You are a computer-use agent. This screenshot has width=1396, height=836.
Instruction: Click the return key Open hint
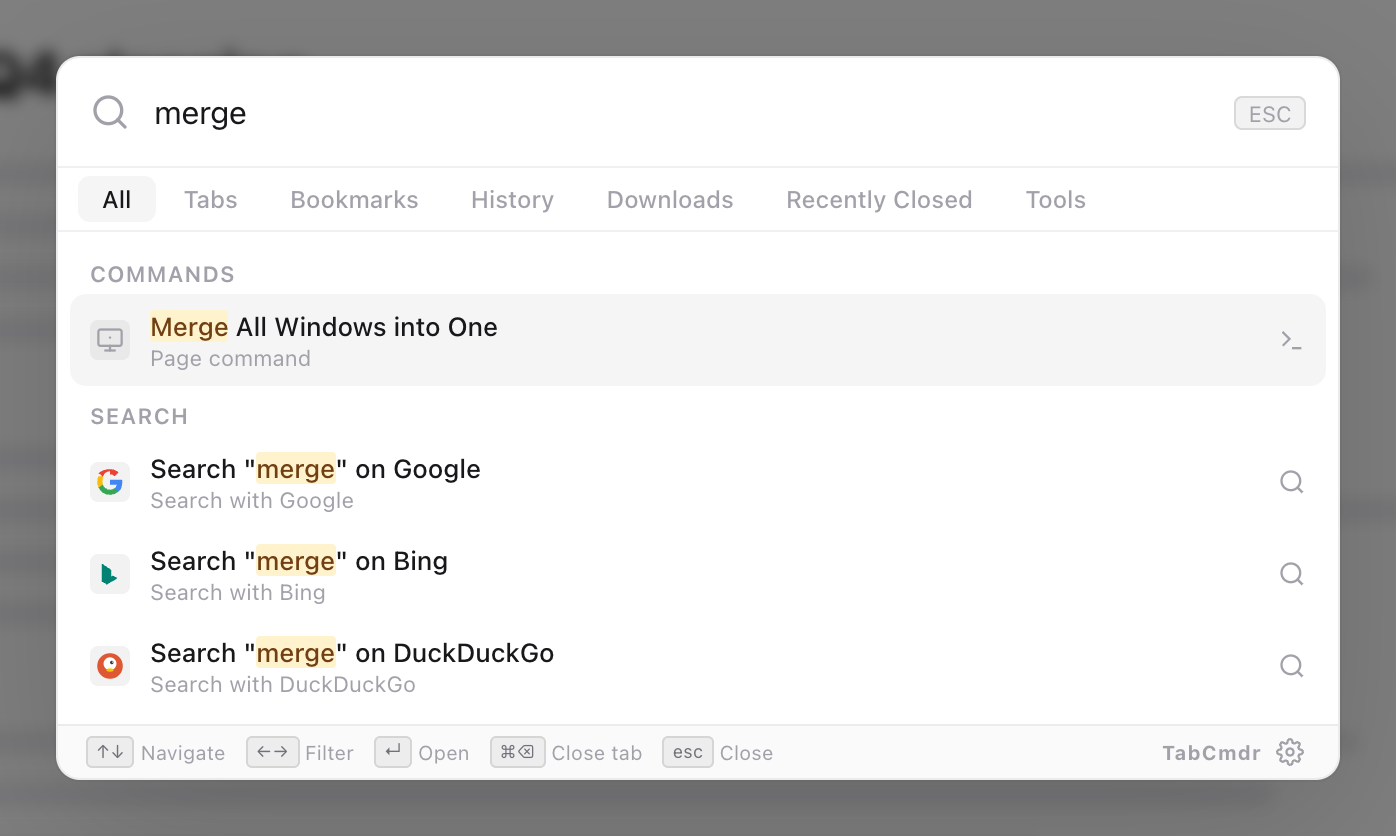click(x=393, y=752)
